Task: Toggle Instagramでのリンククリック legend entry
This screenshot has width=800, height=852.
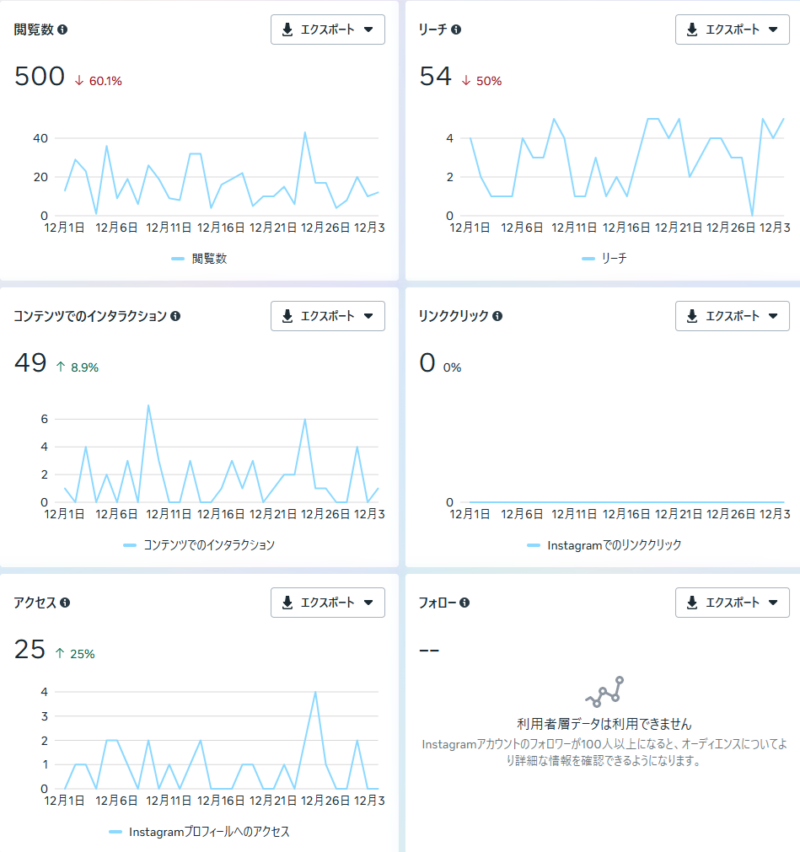Action: click(x=604, y=546)
